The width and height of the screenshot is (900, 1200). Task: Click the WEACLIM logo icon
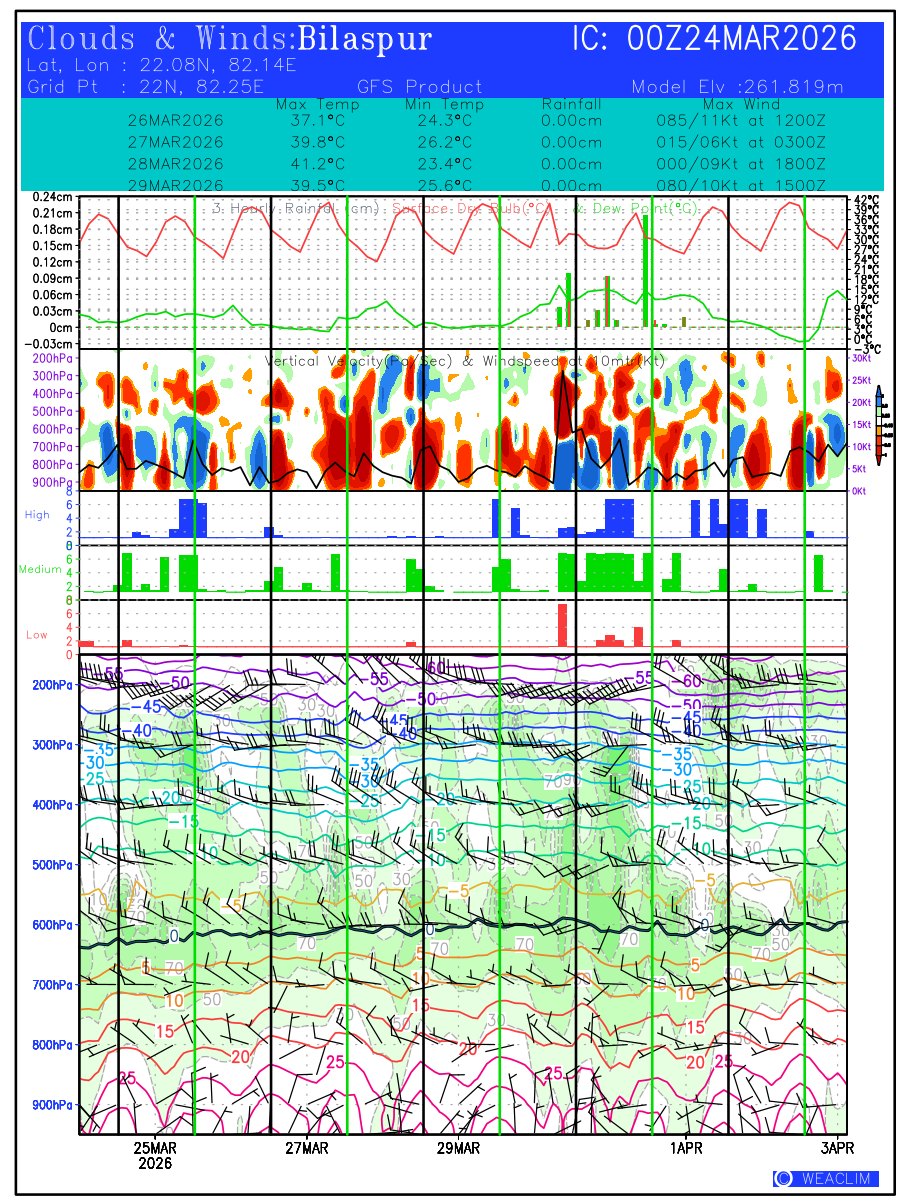(783, 1179)
